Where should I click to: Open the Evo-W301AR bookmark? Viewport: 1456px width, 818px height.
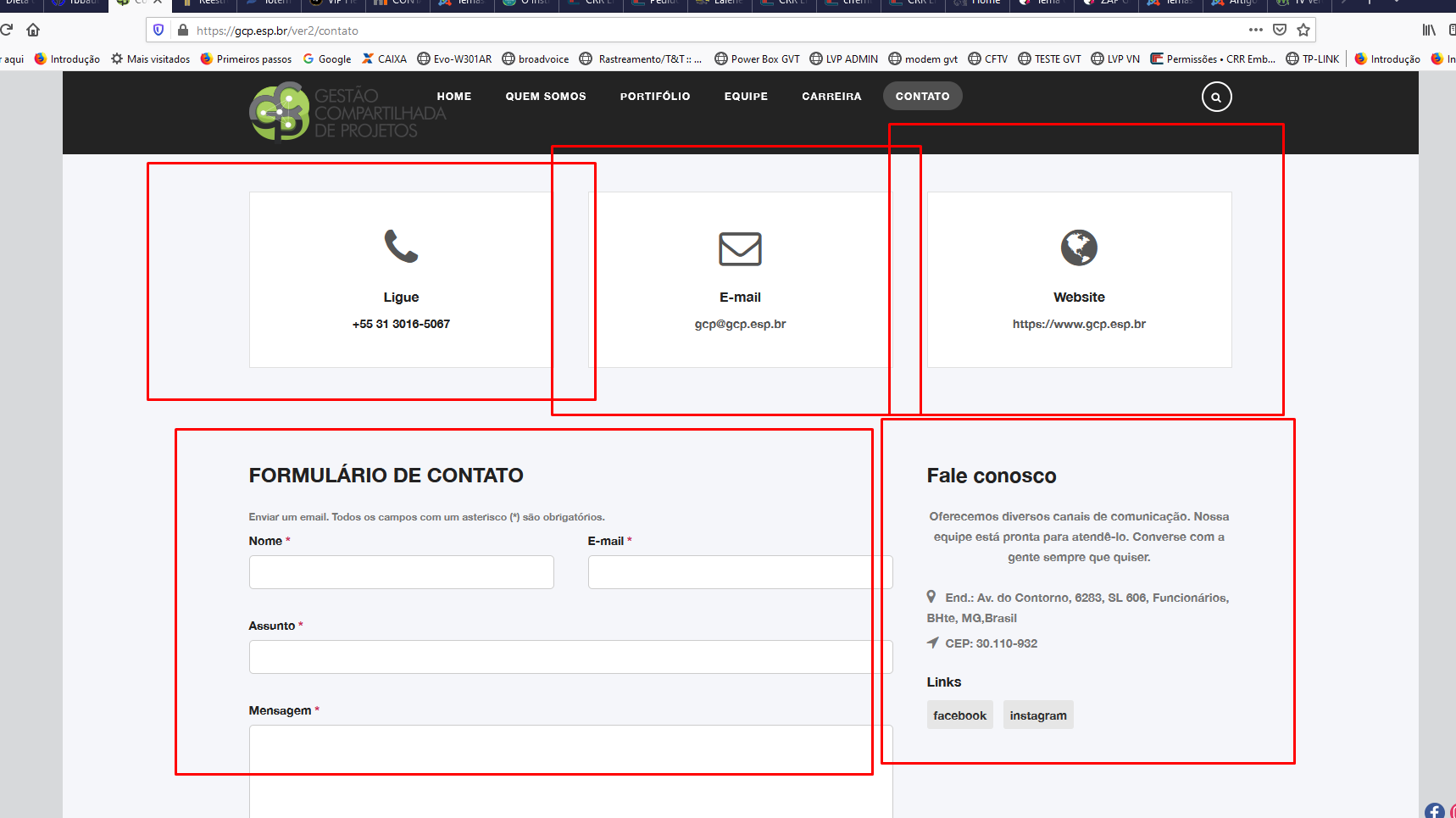[x=454, y=59]
